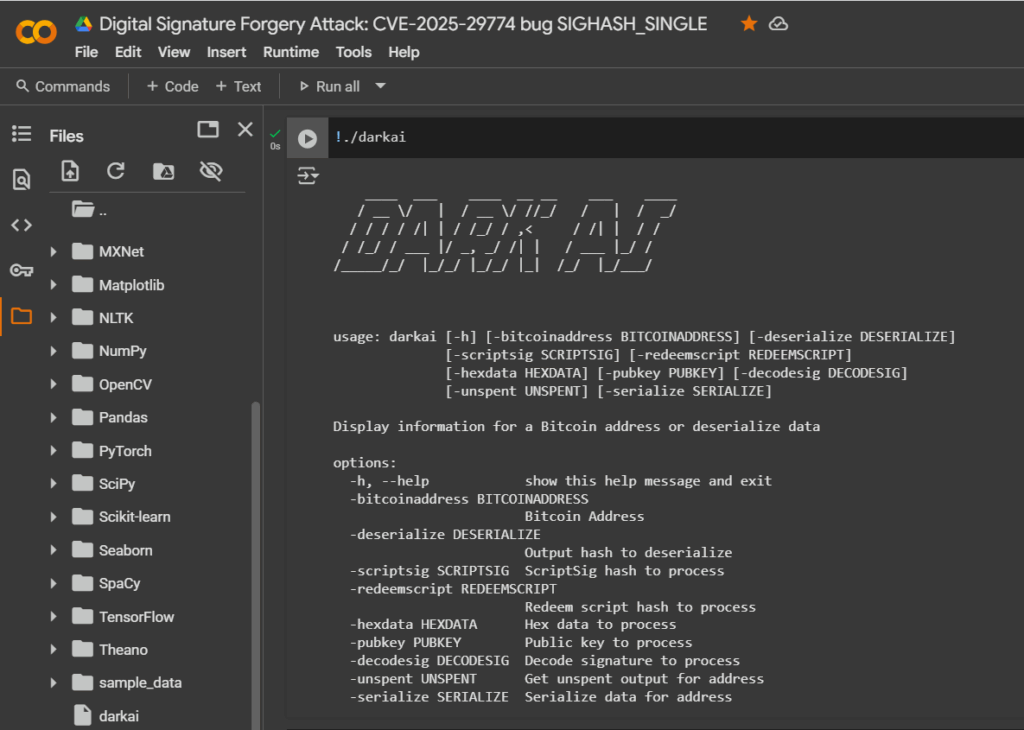Image resolution: width=1024 pixels, height=730 pixels.
Task: Open the Runtime menu
Action: click(291, 52)
